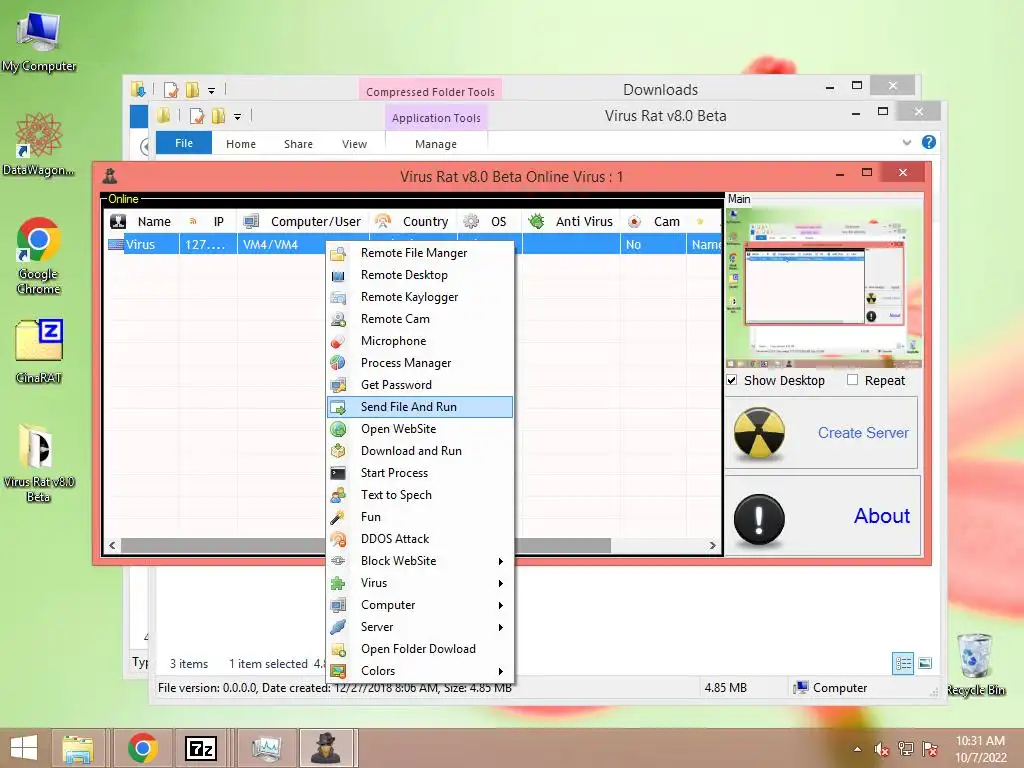Click the horizontal scrollbar right arrow
Image resolution: width=1024 pixels, height=768 pixels.
pyautogui.click(x=712, y=545)
